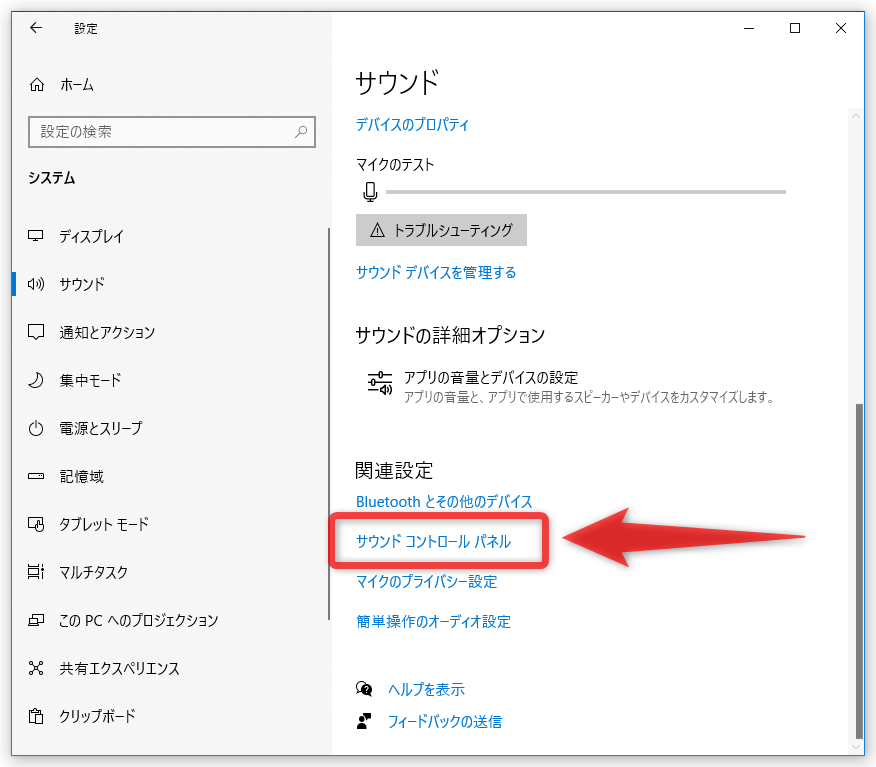The width and height of the screenshot is (876, 767).
Task: Select the 通知とアクション icon
Action: [x=36, y=332]
